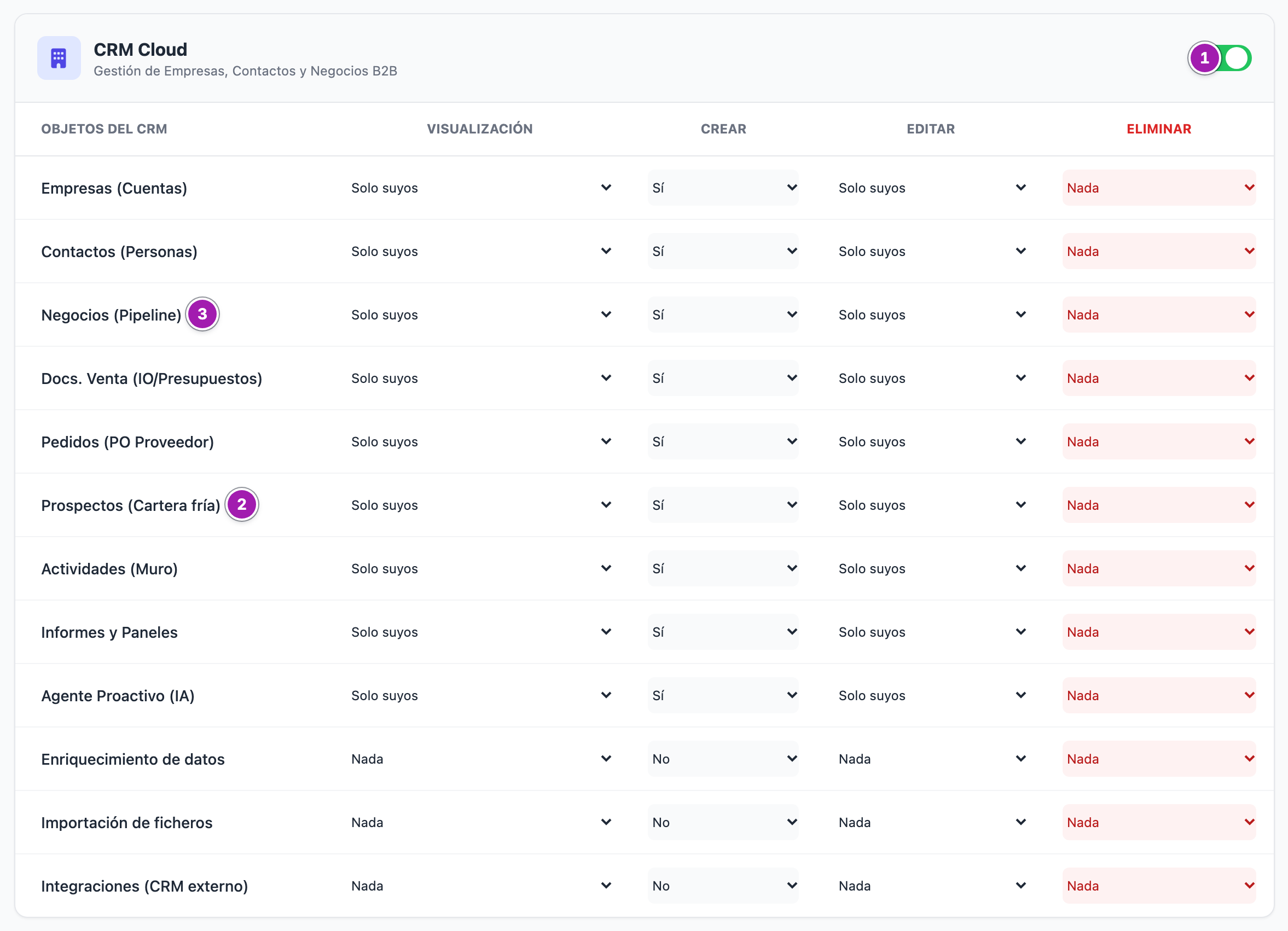Open Eliminar dropdown for Pedidos (PO Proveedor)
The width and height of the screenshot is (1288, 931).
point(1159,442)
